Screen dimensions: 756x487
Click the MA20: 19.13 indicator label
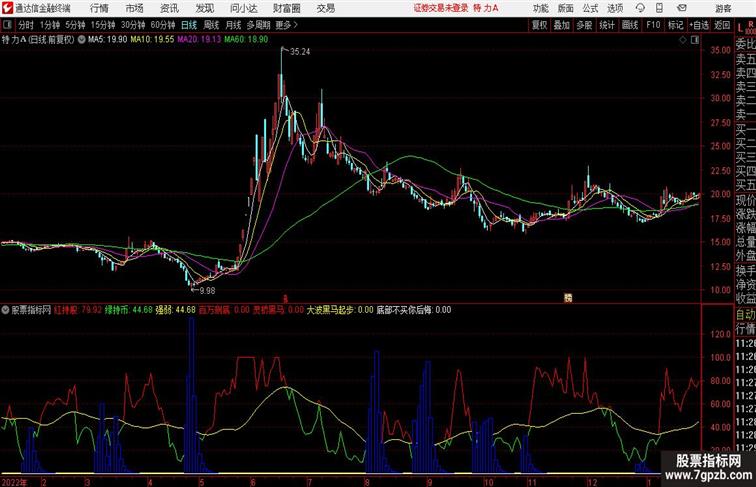pos(199,40)
